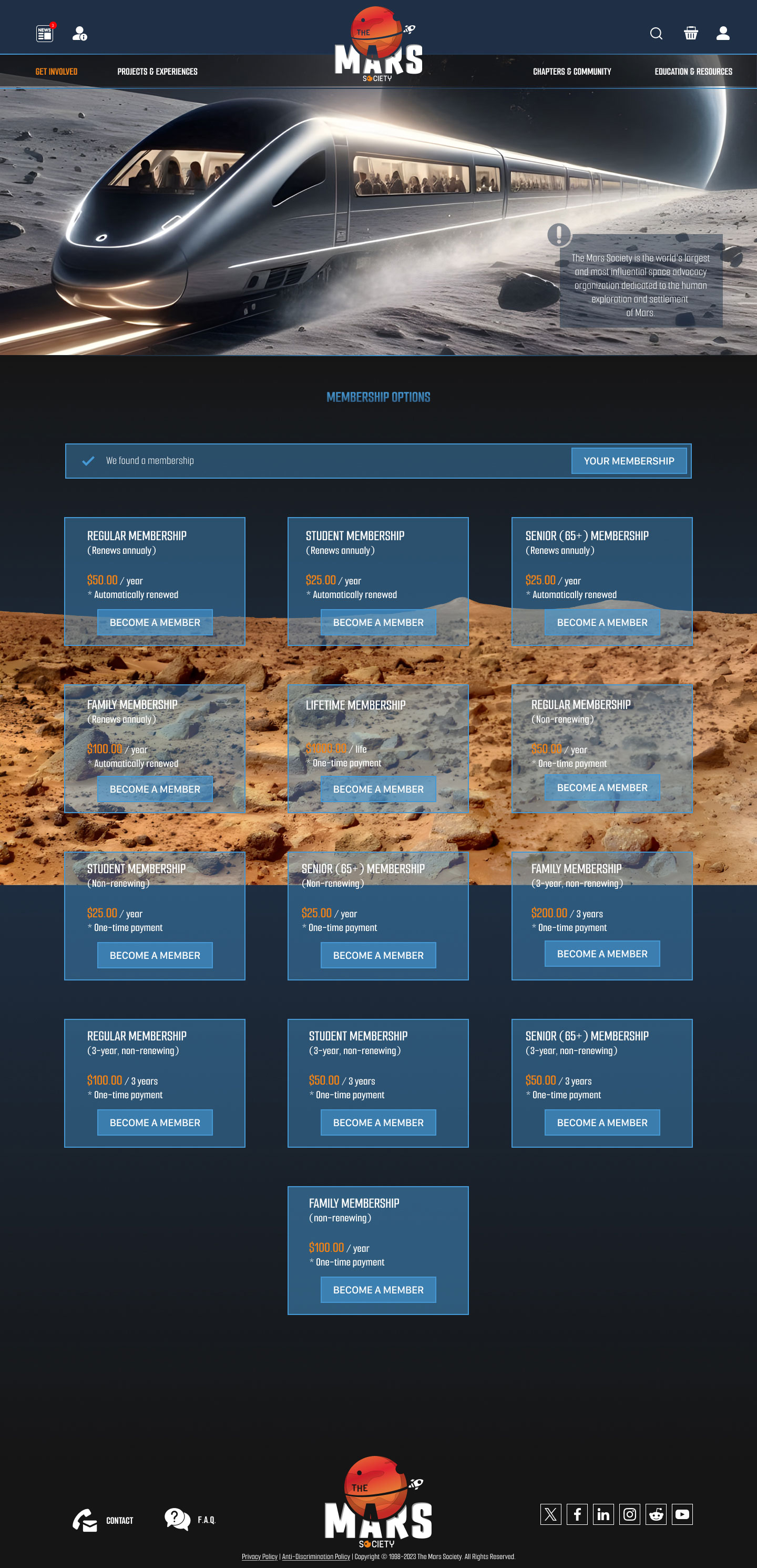
Task: Click the Membership Options heading
Action: [x=378, y=397]
